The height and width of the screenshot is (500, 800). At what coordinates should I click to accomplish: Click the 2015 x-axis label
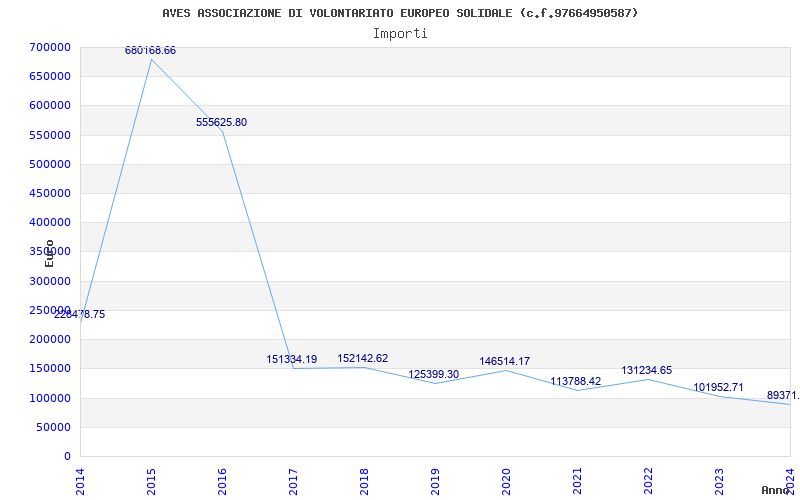pyautogui.click(x=151, y=481)
